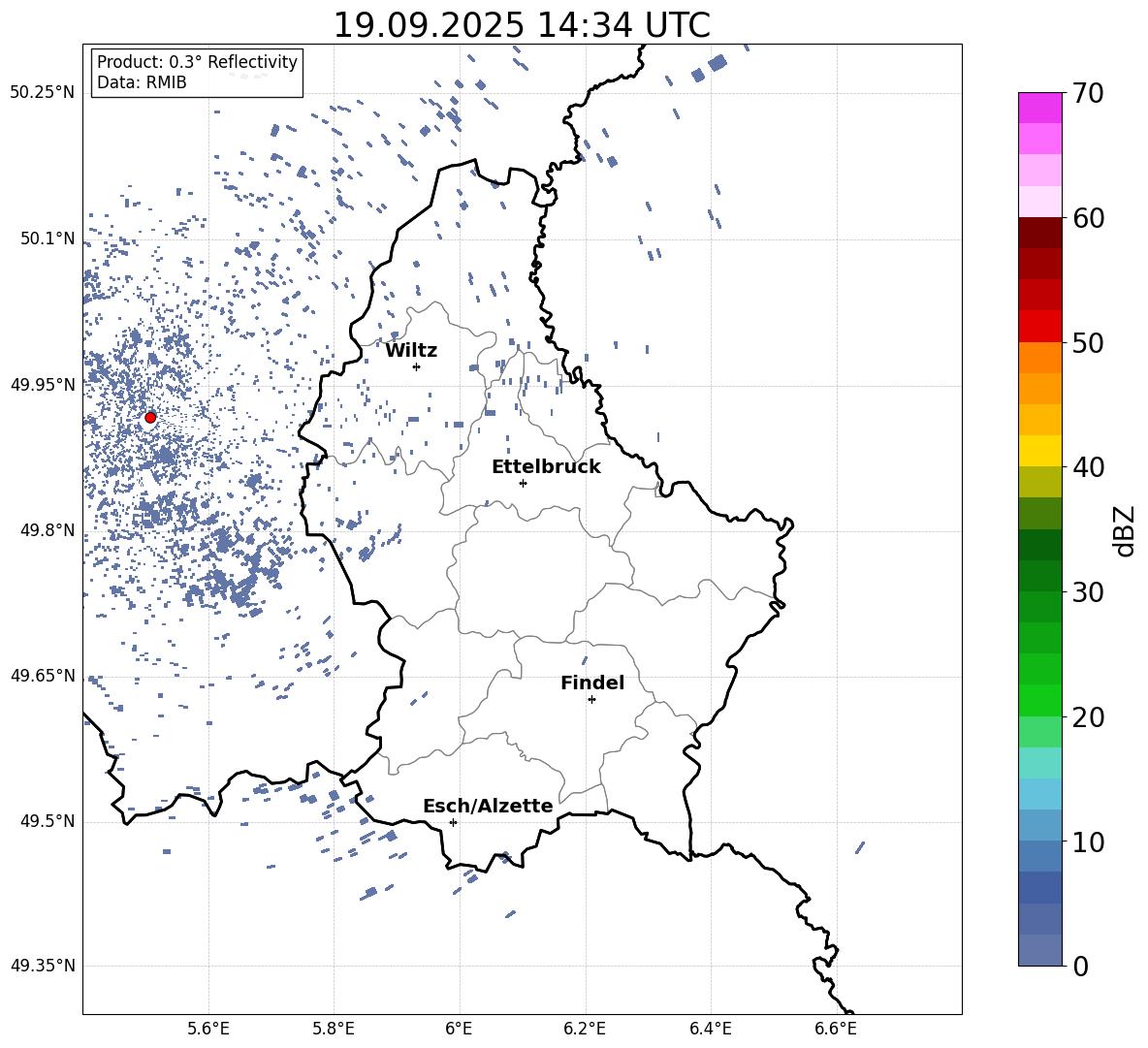Click the Data: RMIB text line
The image size is (1148, 1048).
coord(142,82)
